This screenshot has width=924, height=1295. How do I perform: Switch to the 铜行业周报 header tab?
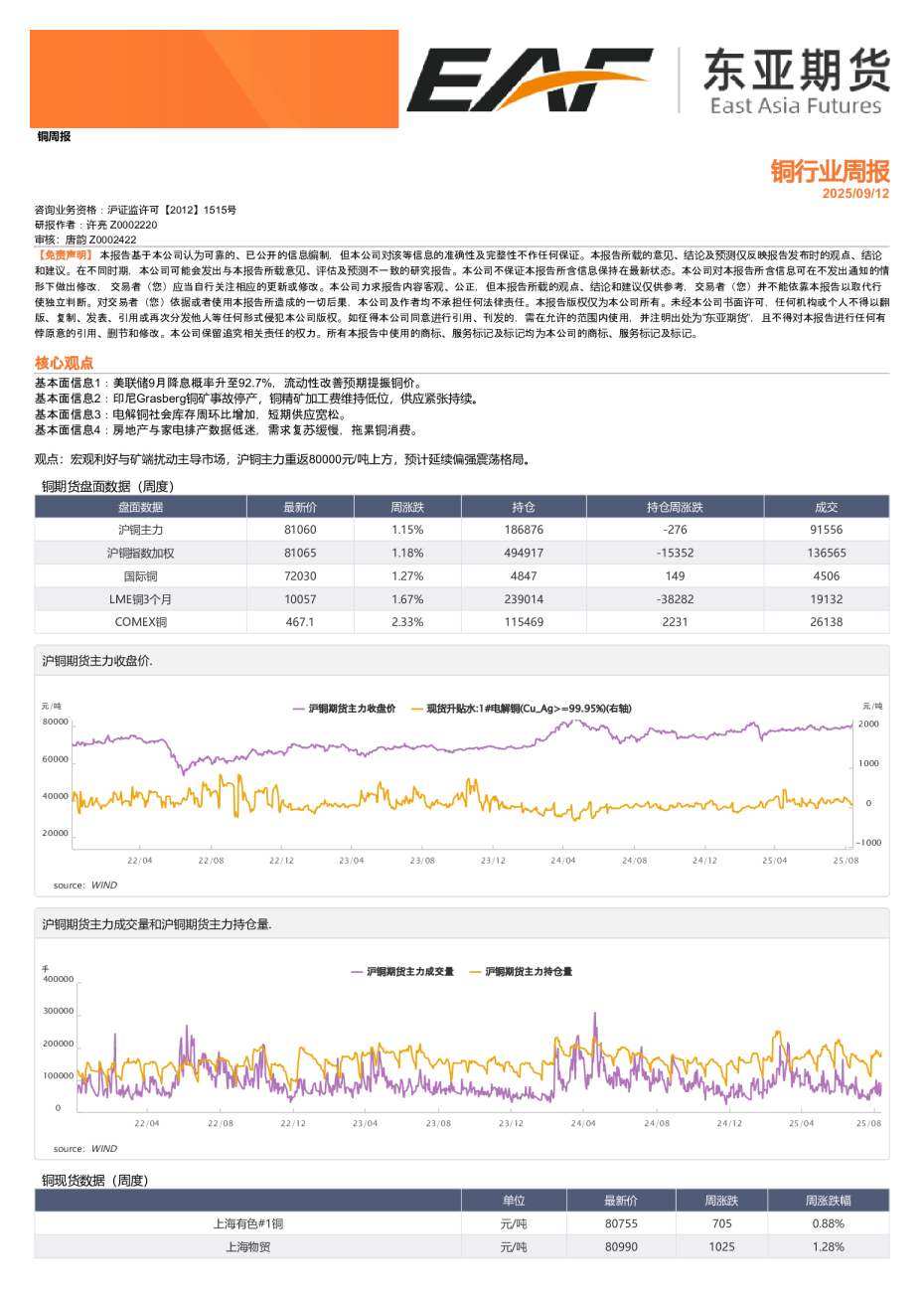coord(831,173)
